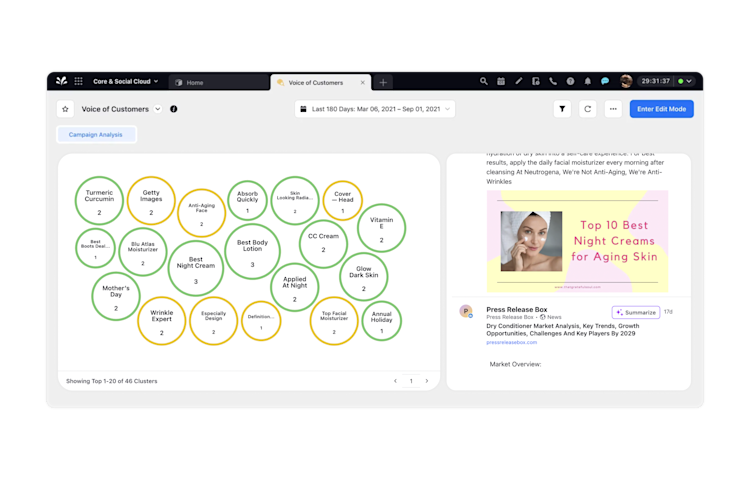This screenshot has width=750, height=480.
Task: Close the Voice of Customers tab
Action: point(363,83)
